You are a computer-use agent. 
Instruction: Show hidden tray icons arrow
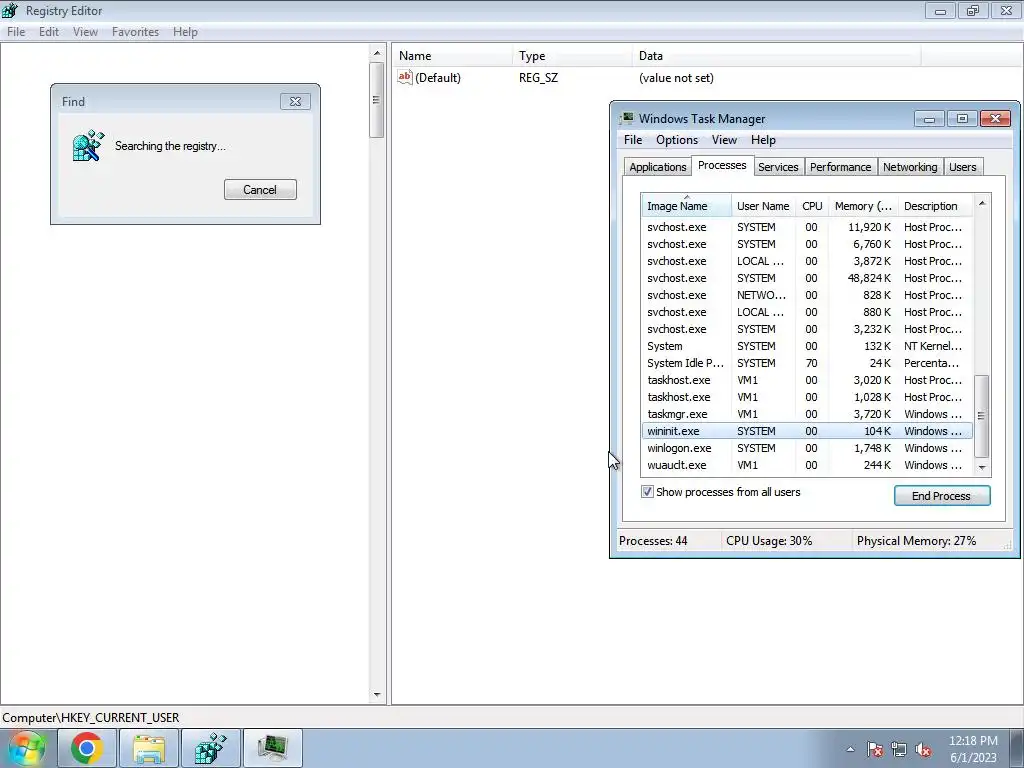850,749
